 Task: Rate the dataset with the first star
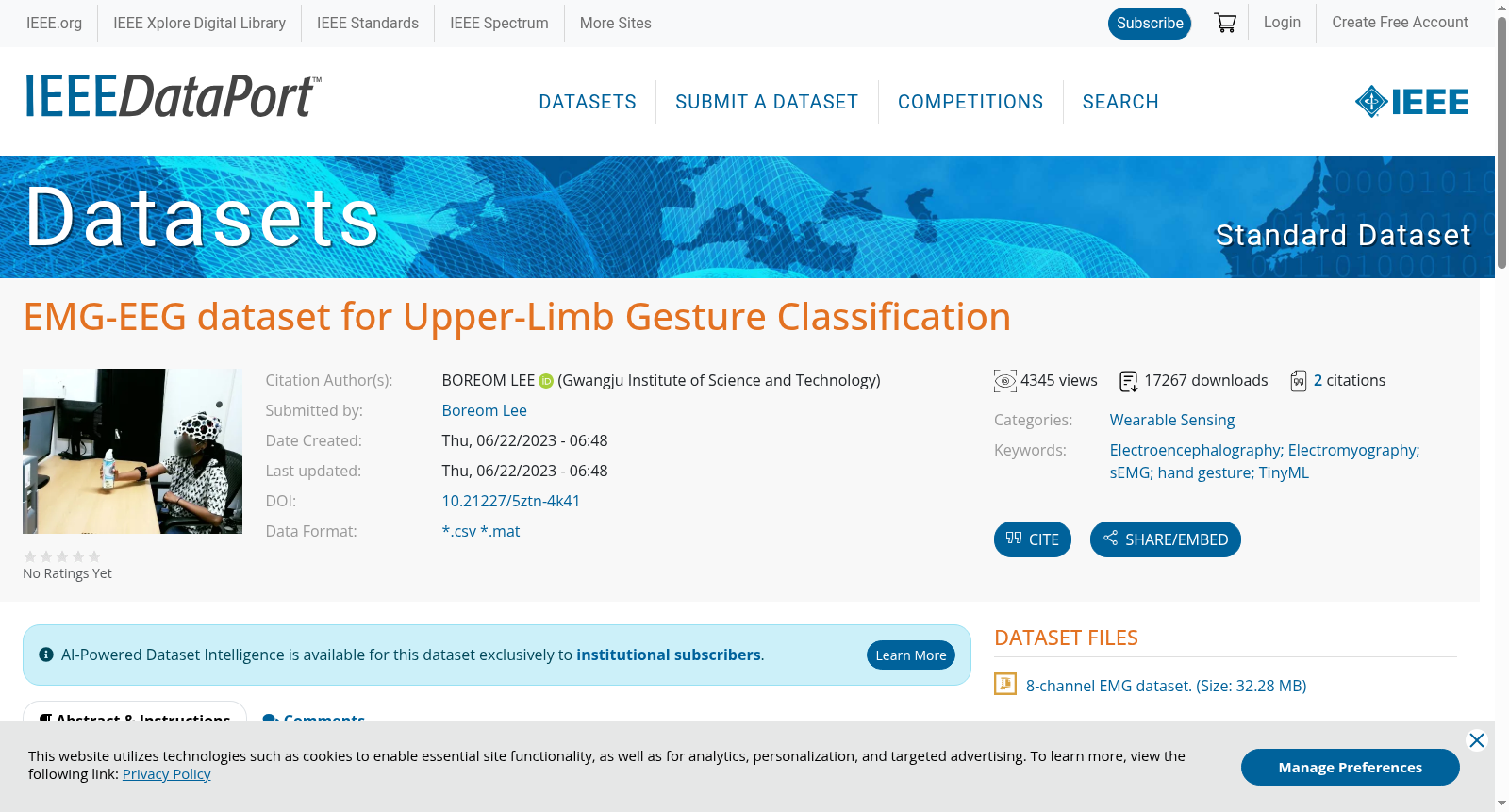[30, 556]
